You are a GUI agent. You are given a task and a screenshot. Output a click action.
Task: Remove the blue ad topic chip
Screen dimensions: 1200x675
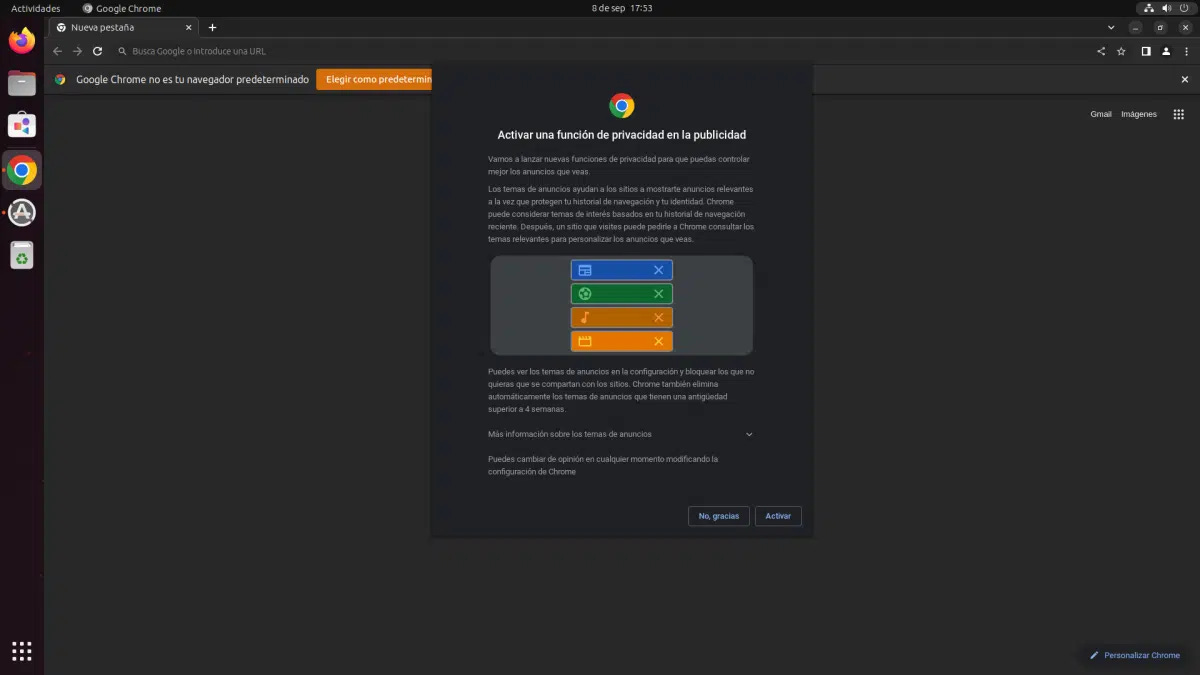658,270
